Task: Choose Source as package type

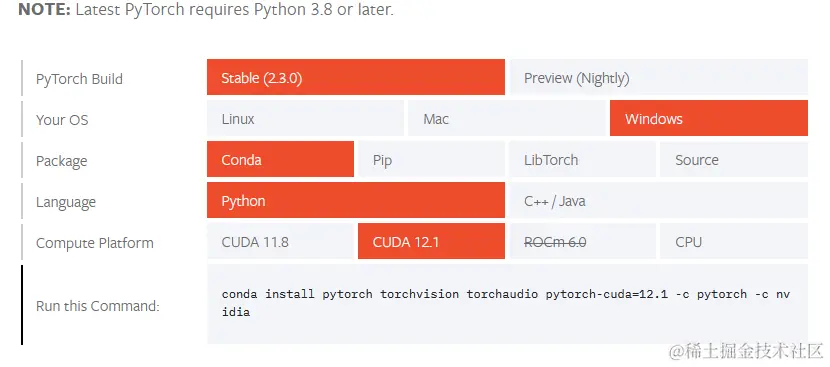Action: (x=734, y=159)
